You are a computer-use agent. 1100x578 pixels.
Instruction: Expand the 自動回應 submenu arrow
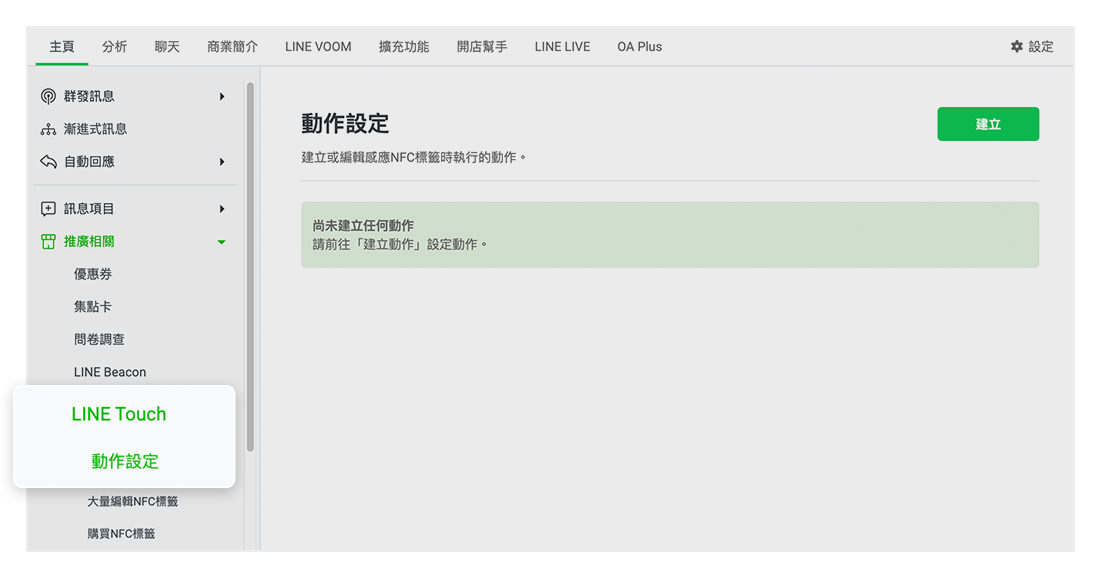click(222, 162)
